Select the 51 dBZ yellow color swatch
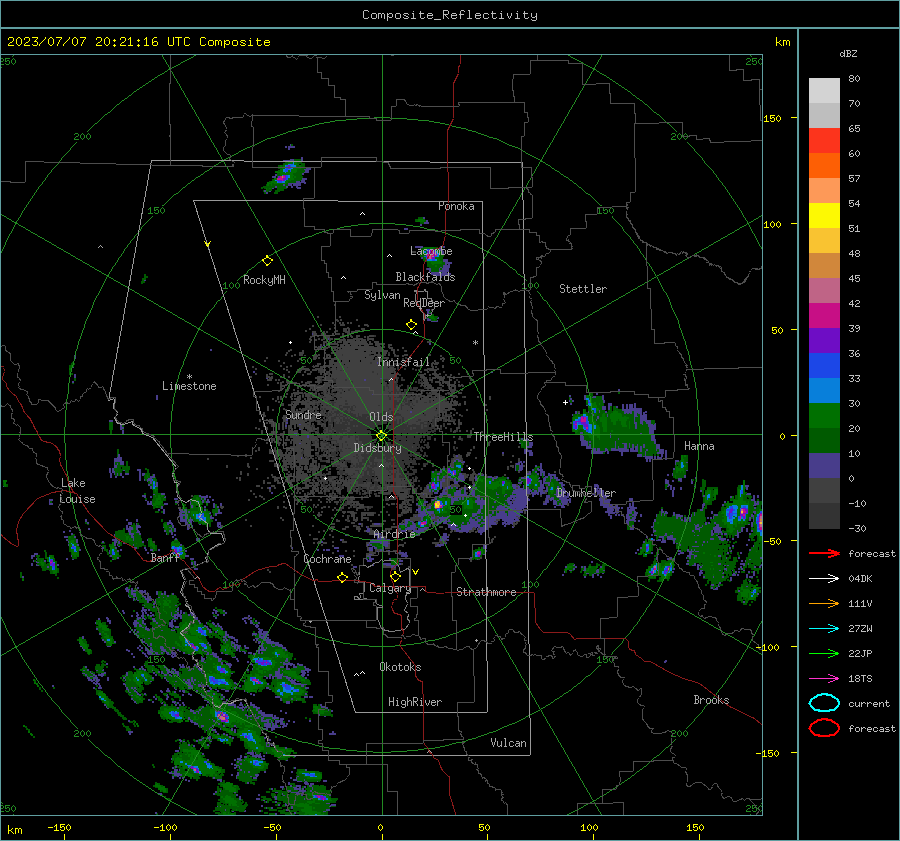Viewport: 900px width, 841px height. tap(824, 216)
